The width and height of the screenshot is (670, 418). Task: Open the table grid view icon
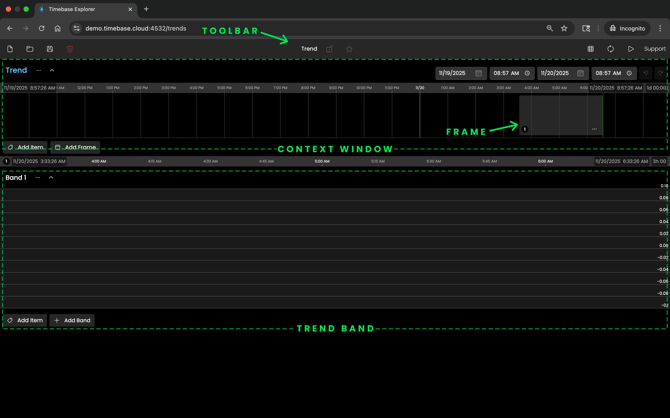pyautogui.click(x=591, y=49)
